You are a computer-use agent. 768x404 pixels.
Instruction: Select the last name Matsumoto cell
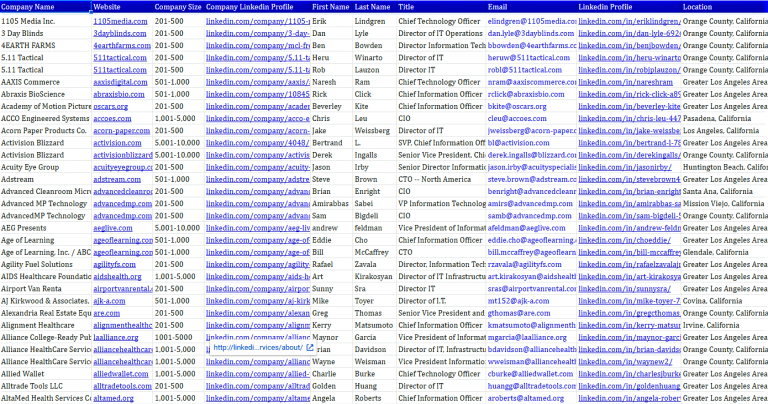375,326
